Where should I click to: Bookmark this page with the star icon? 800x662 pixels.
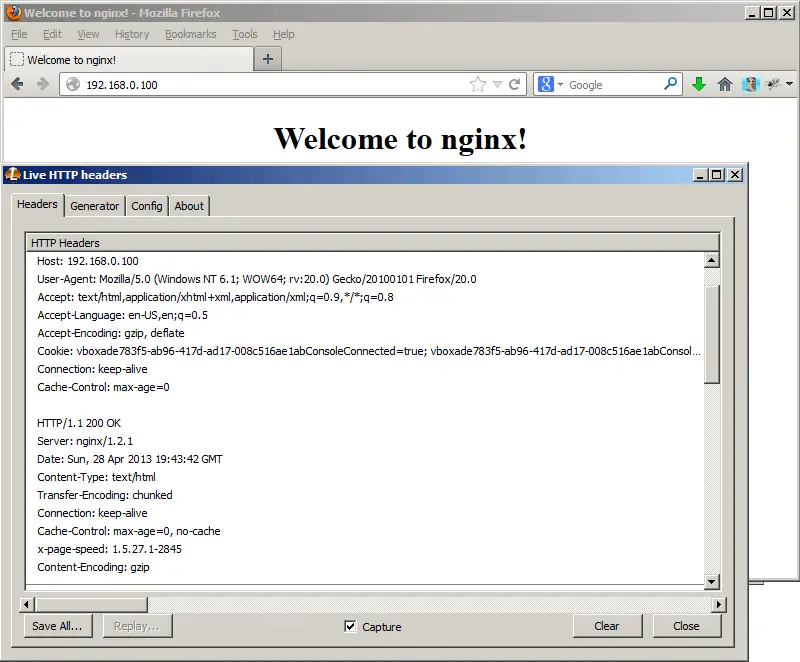[478, 84]
